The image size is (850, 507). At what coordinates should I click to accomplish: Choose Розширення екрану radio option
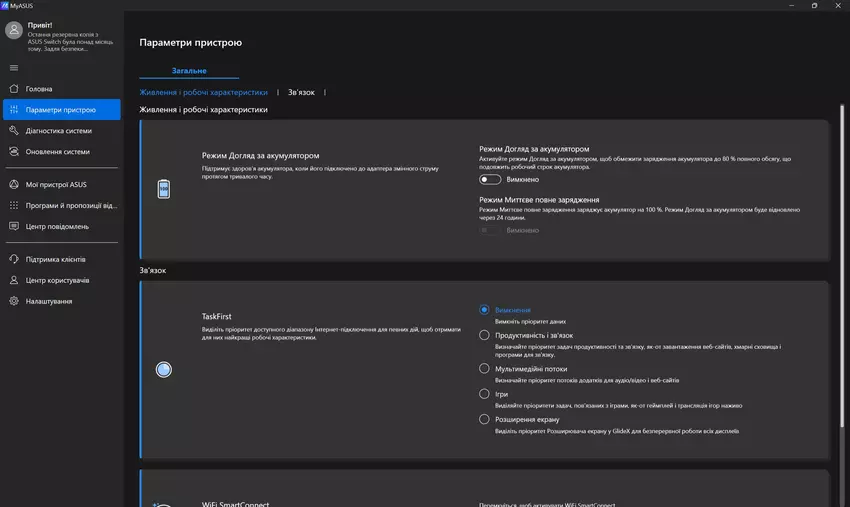pyautogui.click(x=485, y=420)
